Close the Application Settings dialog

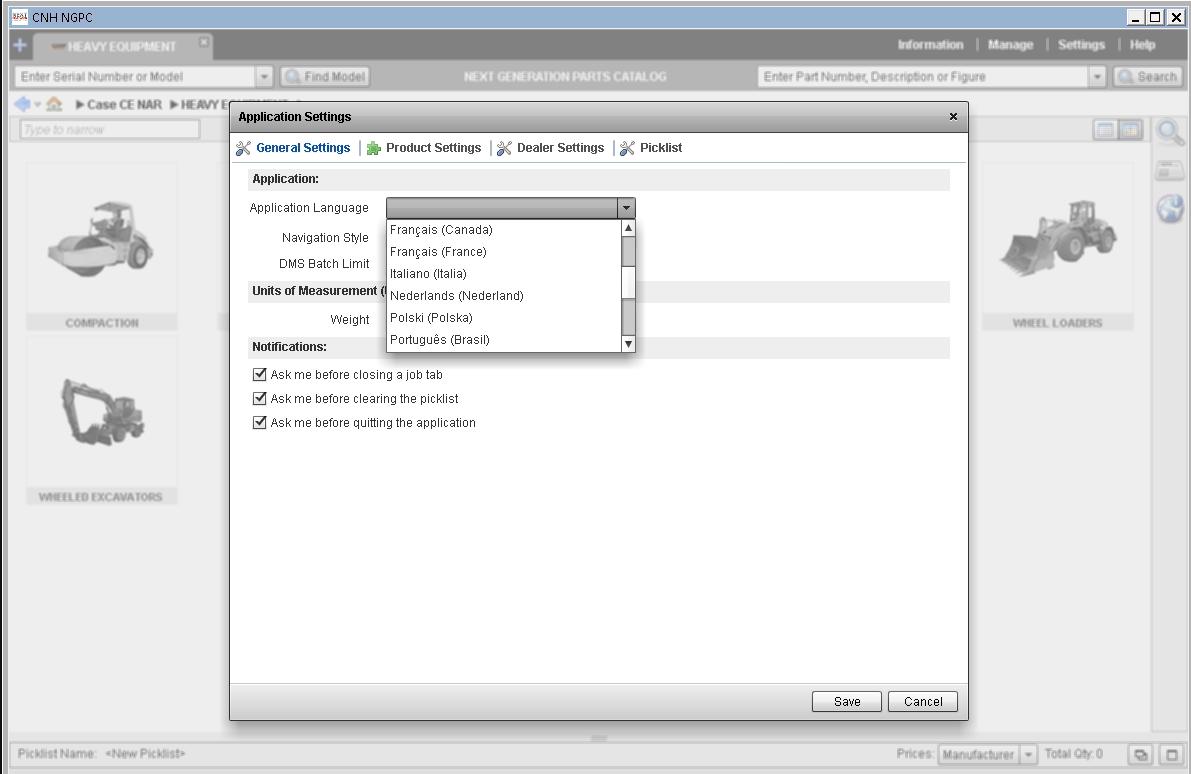pos(952,117)
